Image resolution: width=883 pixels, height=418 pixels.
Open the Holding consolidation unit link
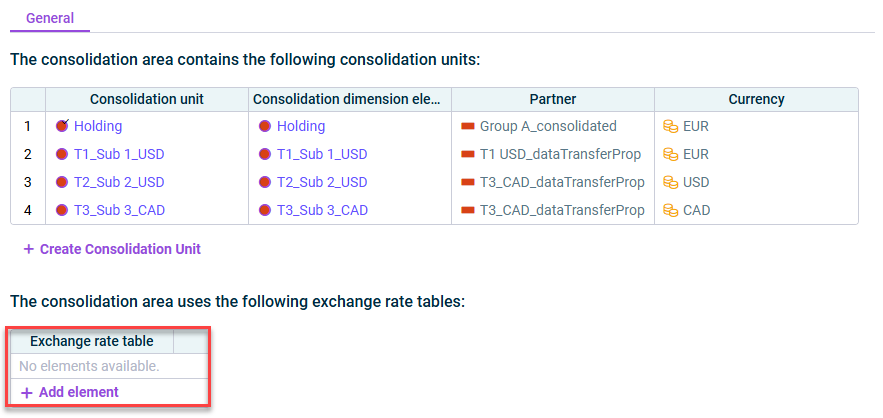pyautogui.click(x=98, y=126)
